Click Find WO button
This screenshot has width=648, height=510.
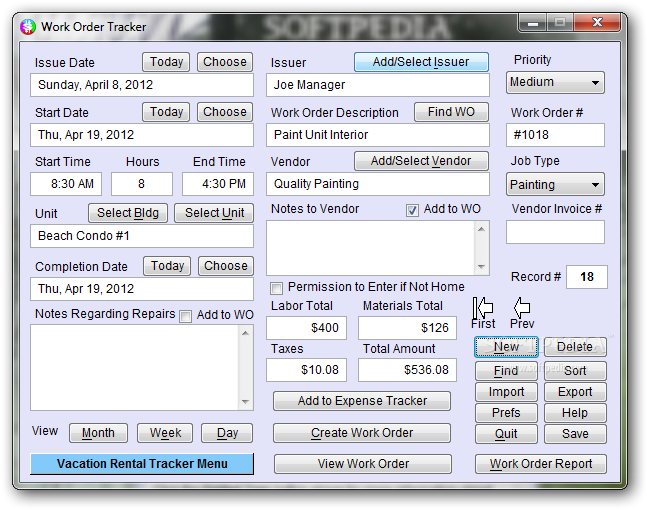451,112
